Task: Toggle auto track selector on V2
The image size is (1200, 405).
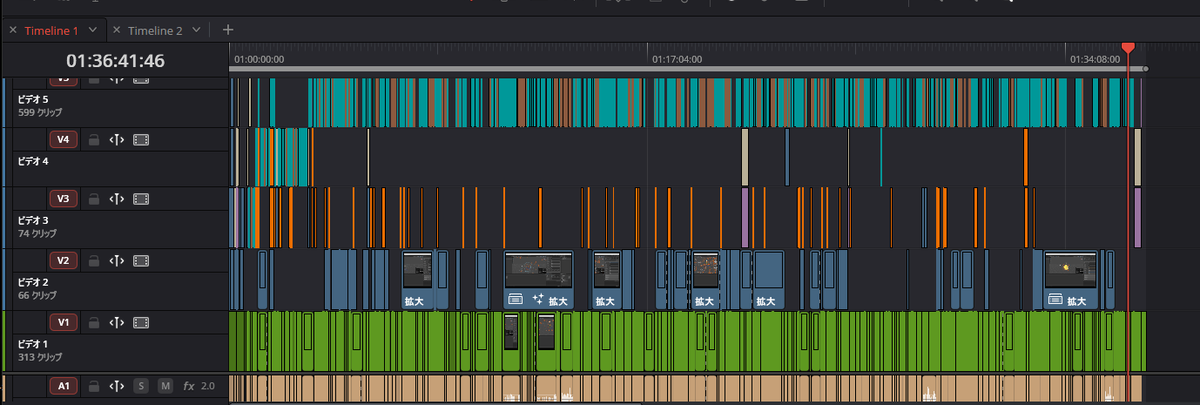Action: [117, 261]
